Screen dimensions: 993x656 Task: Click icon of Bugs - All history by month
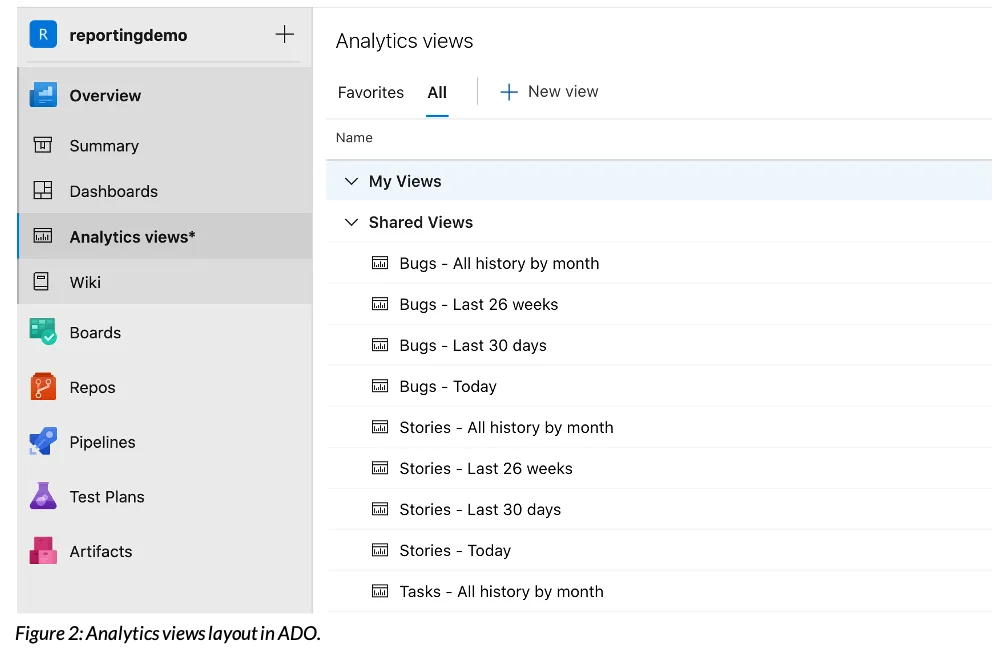tap(380, 263)
